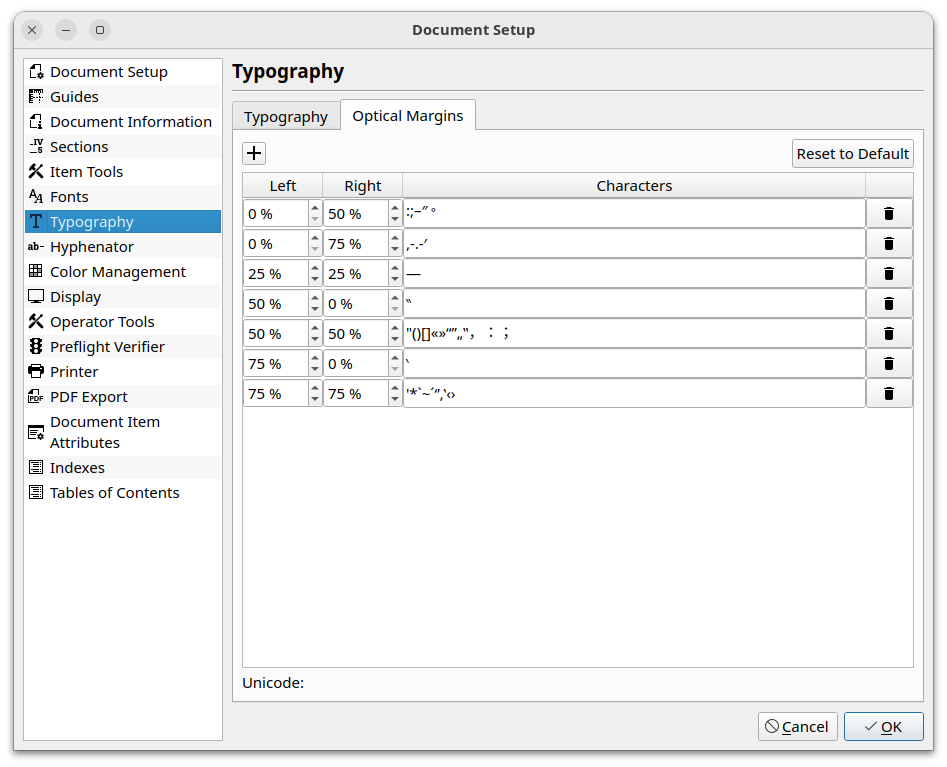Open the Hyphenator section

point(91,247)
